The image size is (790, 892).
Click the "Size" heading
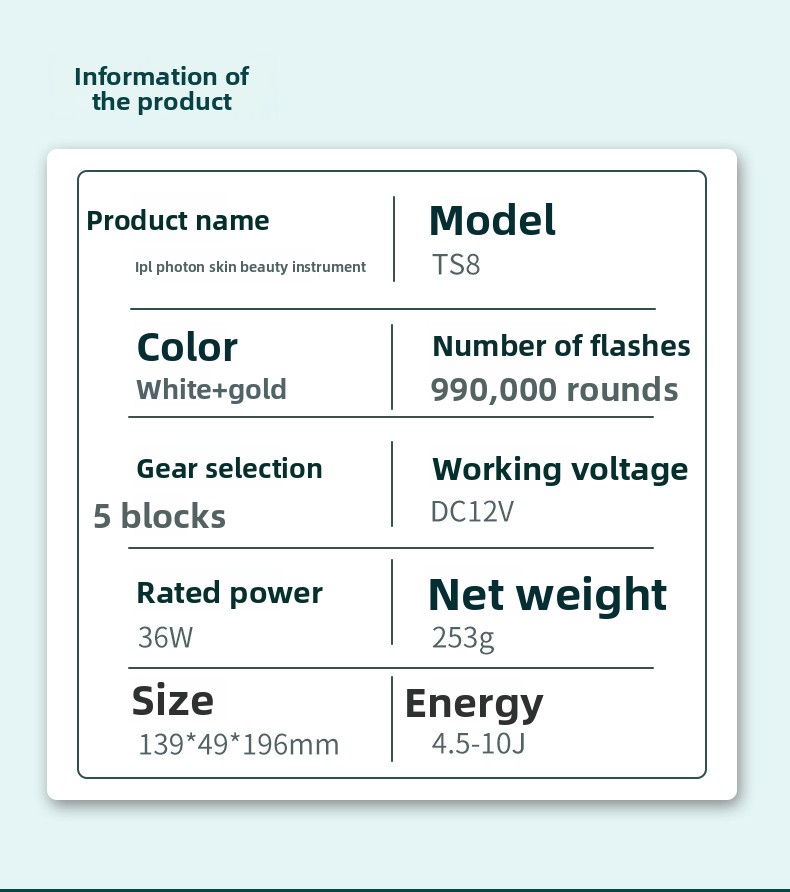172,700
